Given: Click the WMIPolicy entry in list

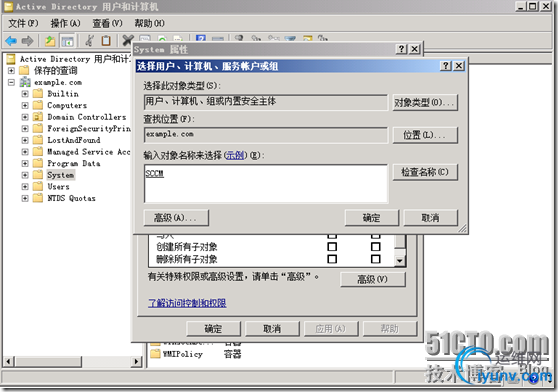Looking at the screenshot, I should (183, 354).
